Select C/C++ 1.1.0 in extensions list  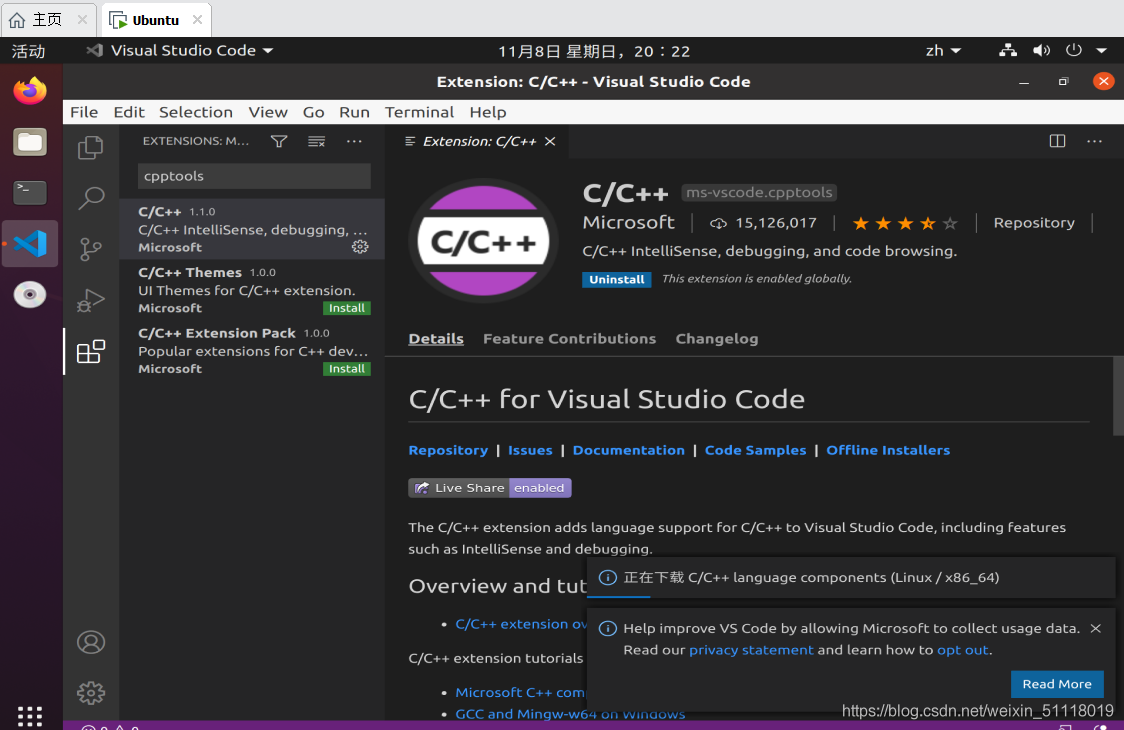[x=252, y=229]
